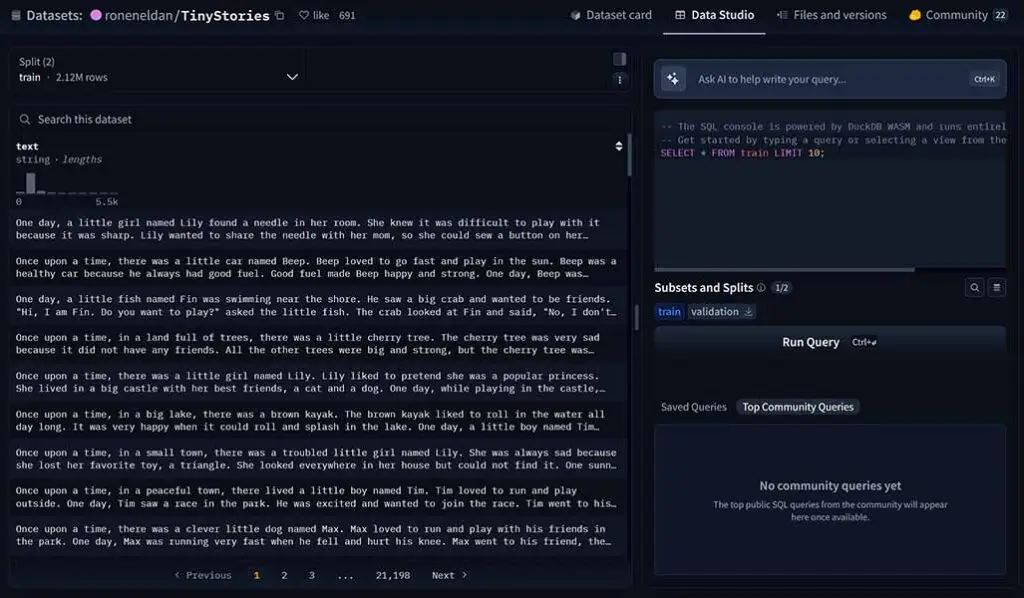This screenshot has height=598, width=1024.
Task: Open Files and versions tab
Action: [x=831, y=15]
